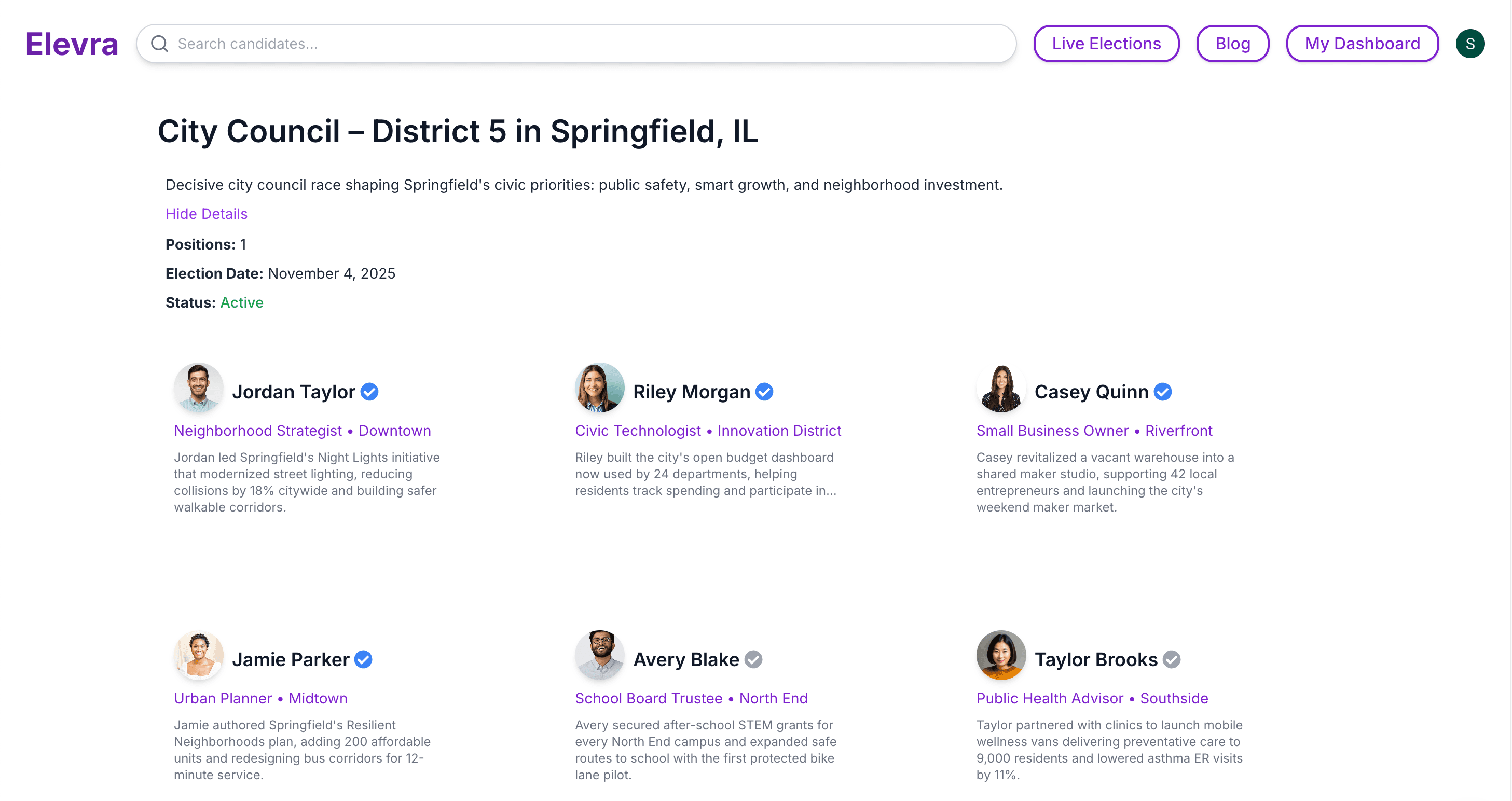Click Jamie Parker's verified checkmark badge
This screenshot has height=801, width=1512.
(x=363, y=659)
